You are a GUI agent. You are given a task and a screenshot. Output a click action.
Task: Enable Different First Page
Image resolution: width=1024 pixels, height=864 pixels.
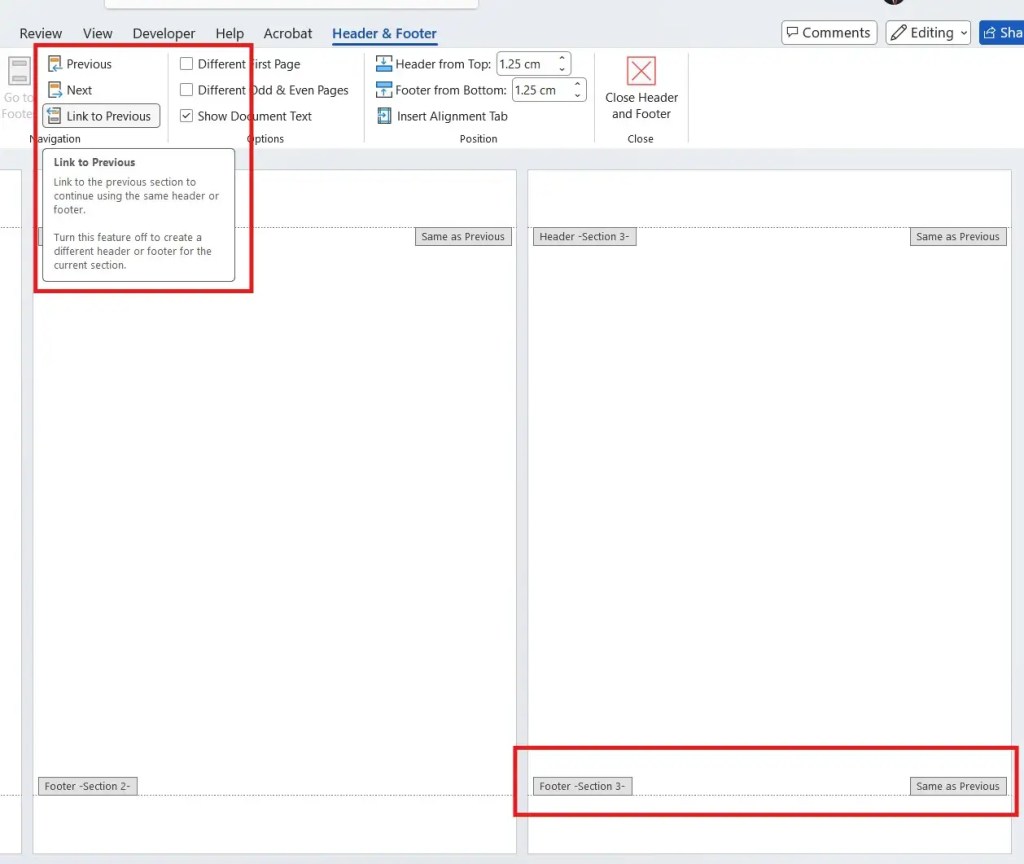(x=186, y=63)
